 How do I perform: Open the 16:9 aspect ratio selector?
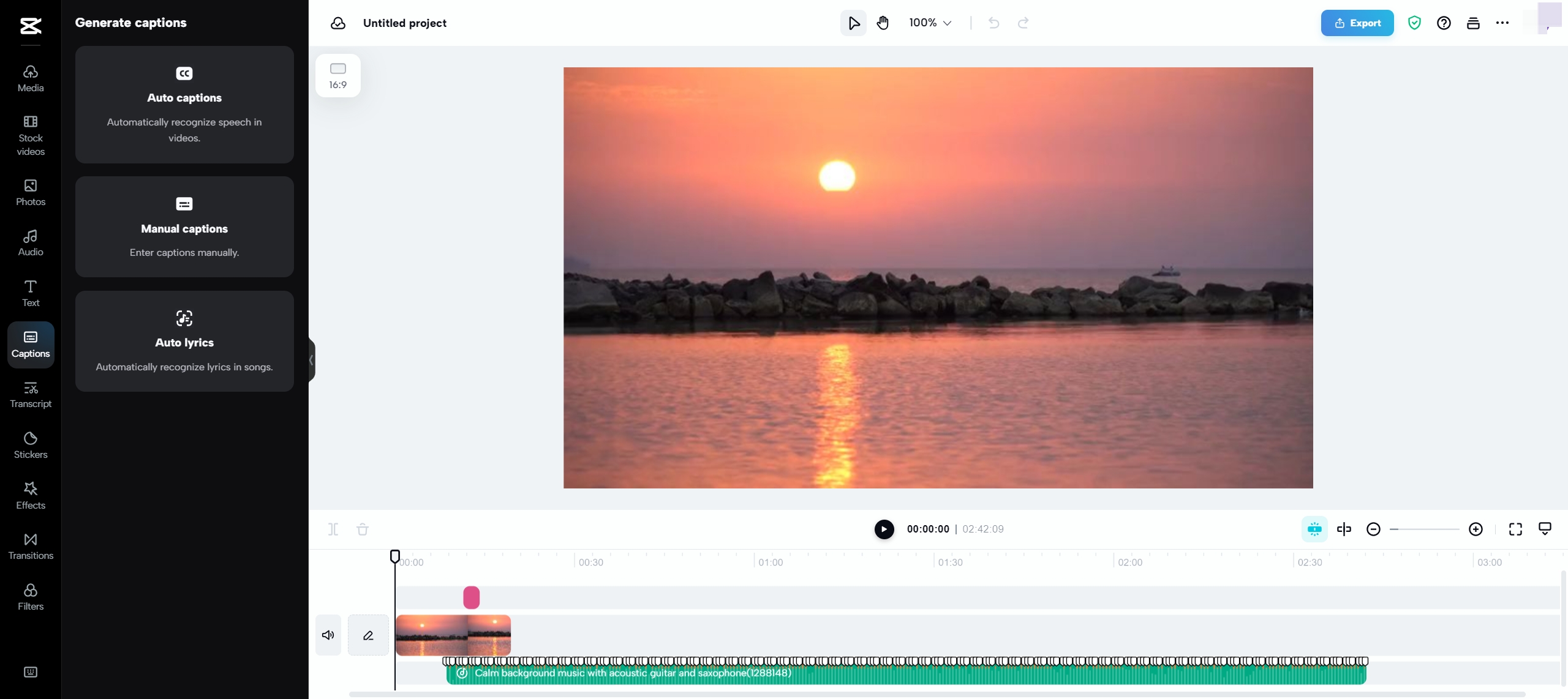tap(338, 75)
